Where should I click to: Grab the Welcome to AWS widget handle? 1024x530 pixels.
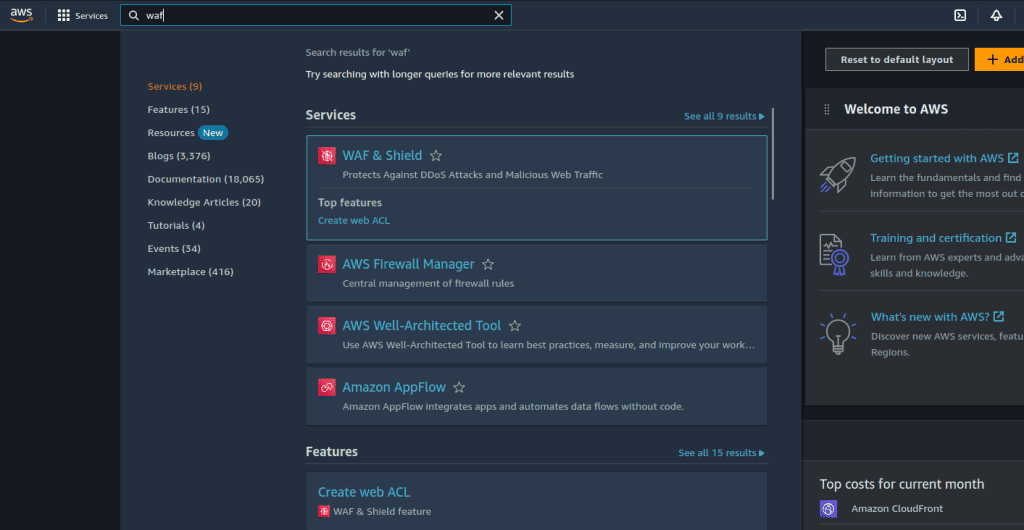click(x=827, y=110)
